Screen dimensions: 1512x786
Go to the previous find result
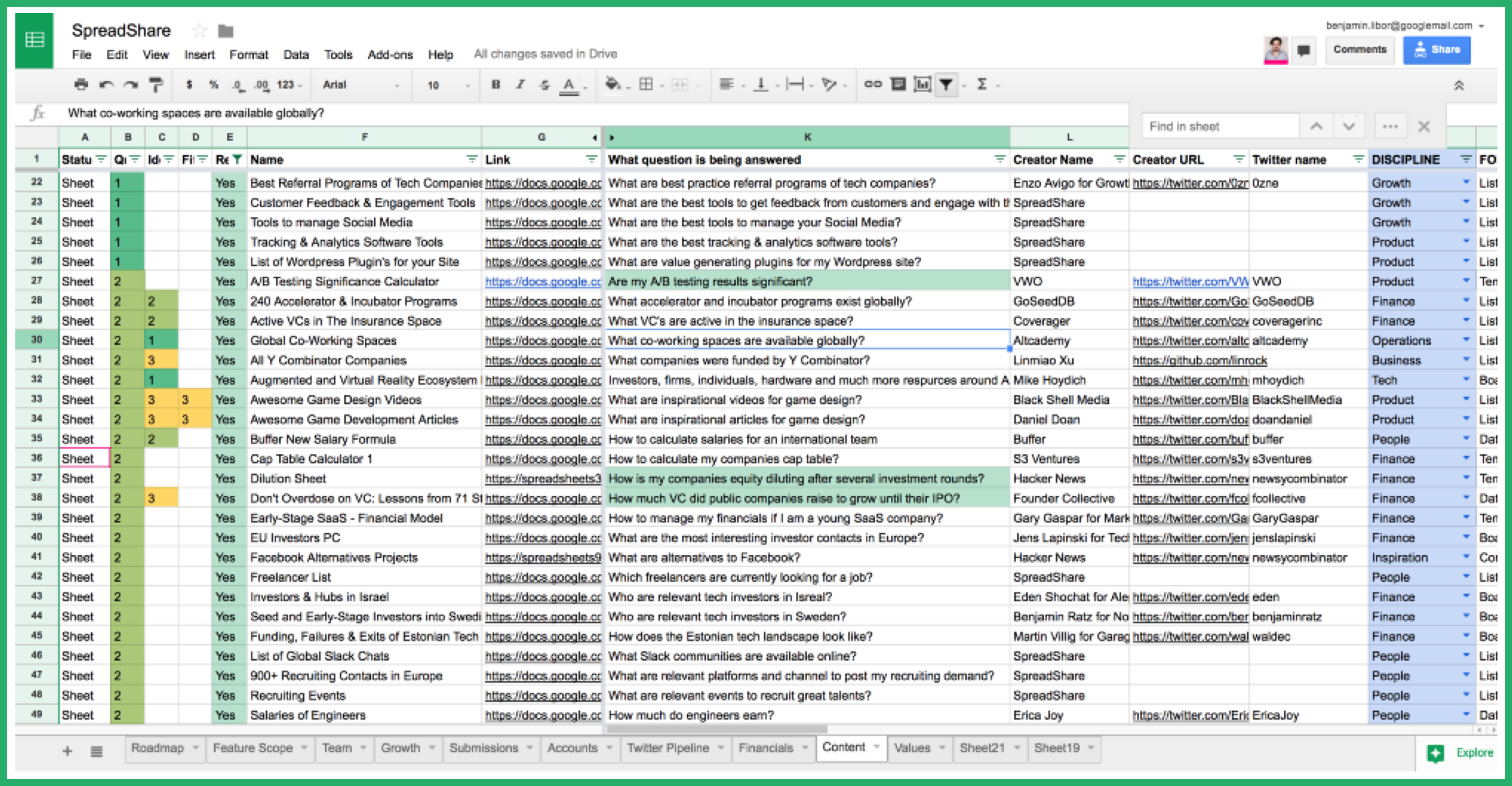[x=1316, y=126]
